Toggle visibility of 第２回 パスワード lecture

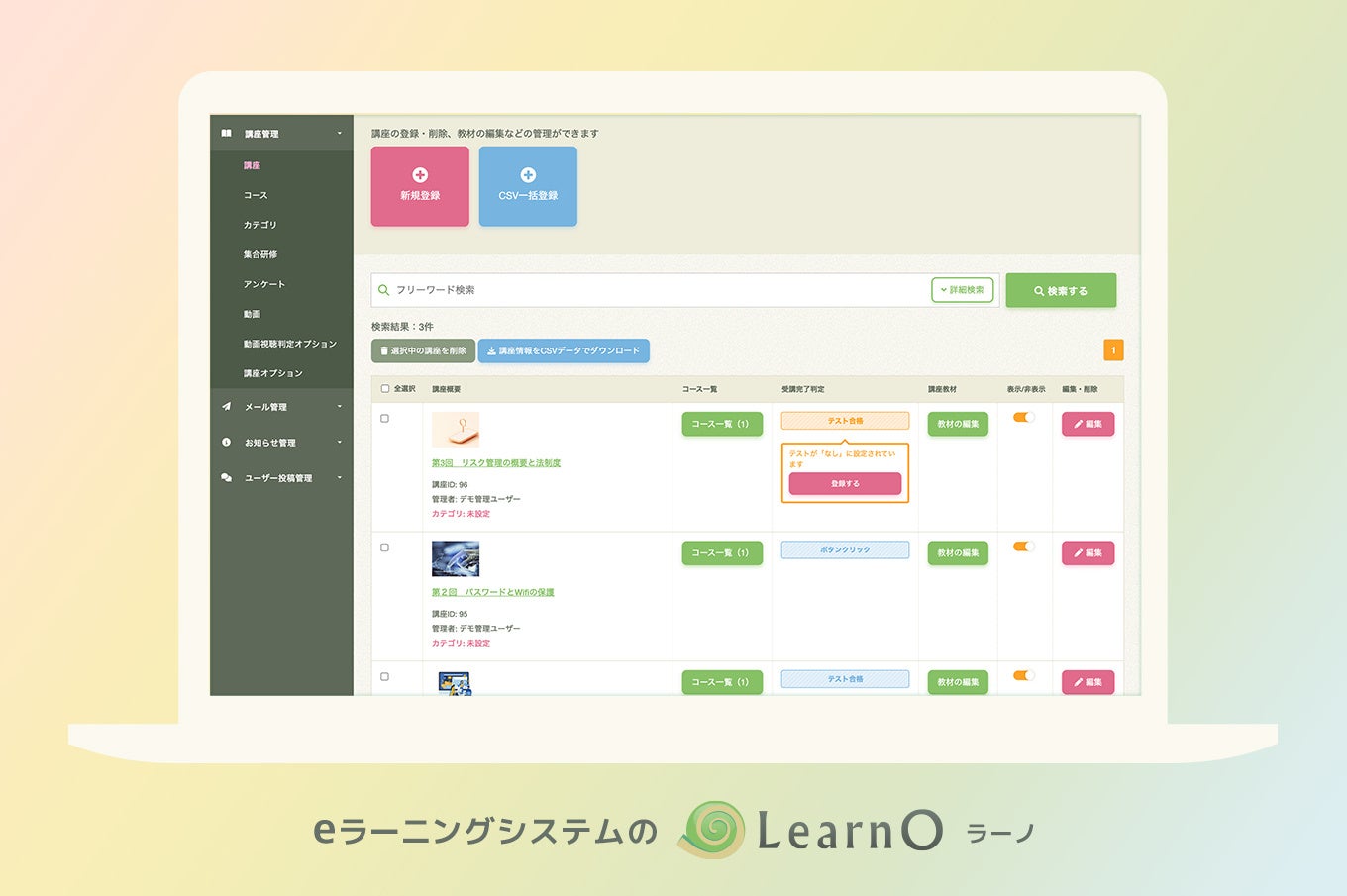pos(1024,547)
